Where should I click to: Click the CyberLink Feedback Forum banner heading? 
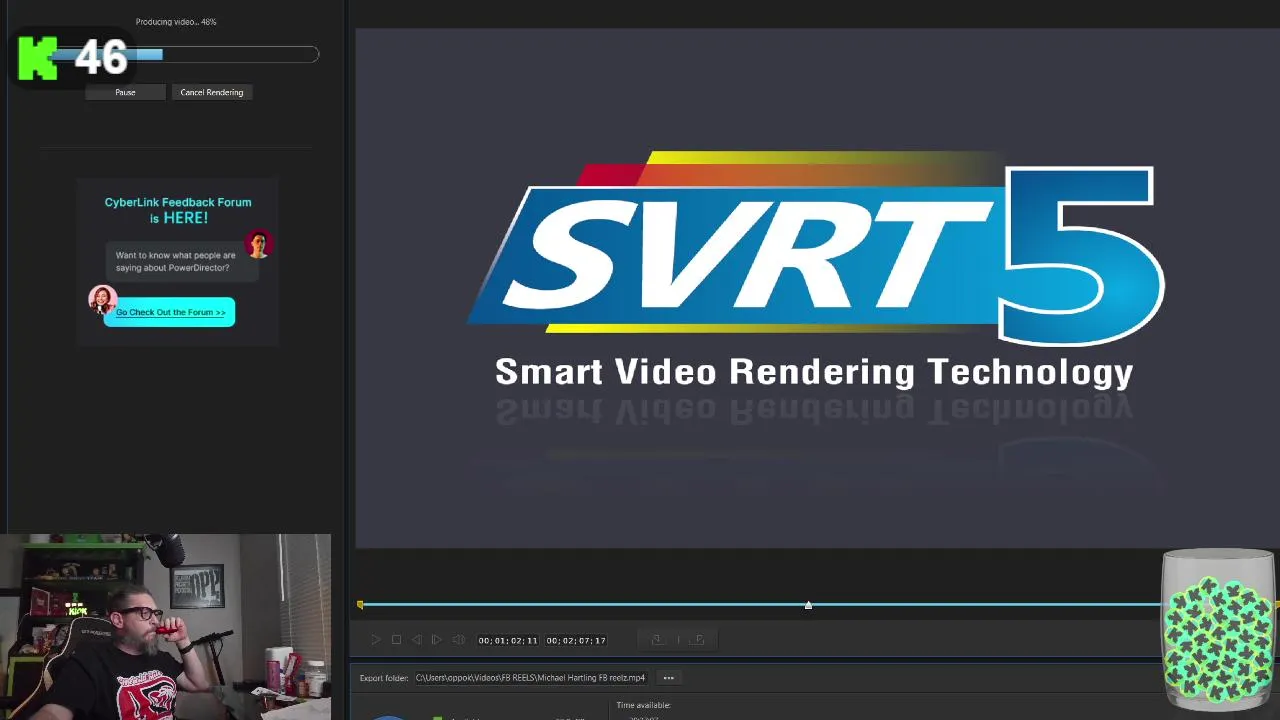click(x=178, y=210)
